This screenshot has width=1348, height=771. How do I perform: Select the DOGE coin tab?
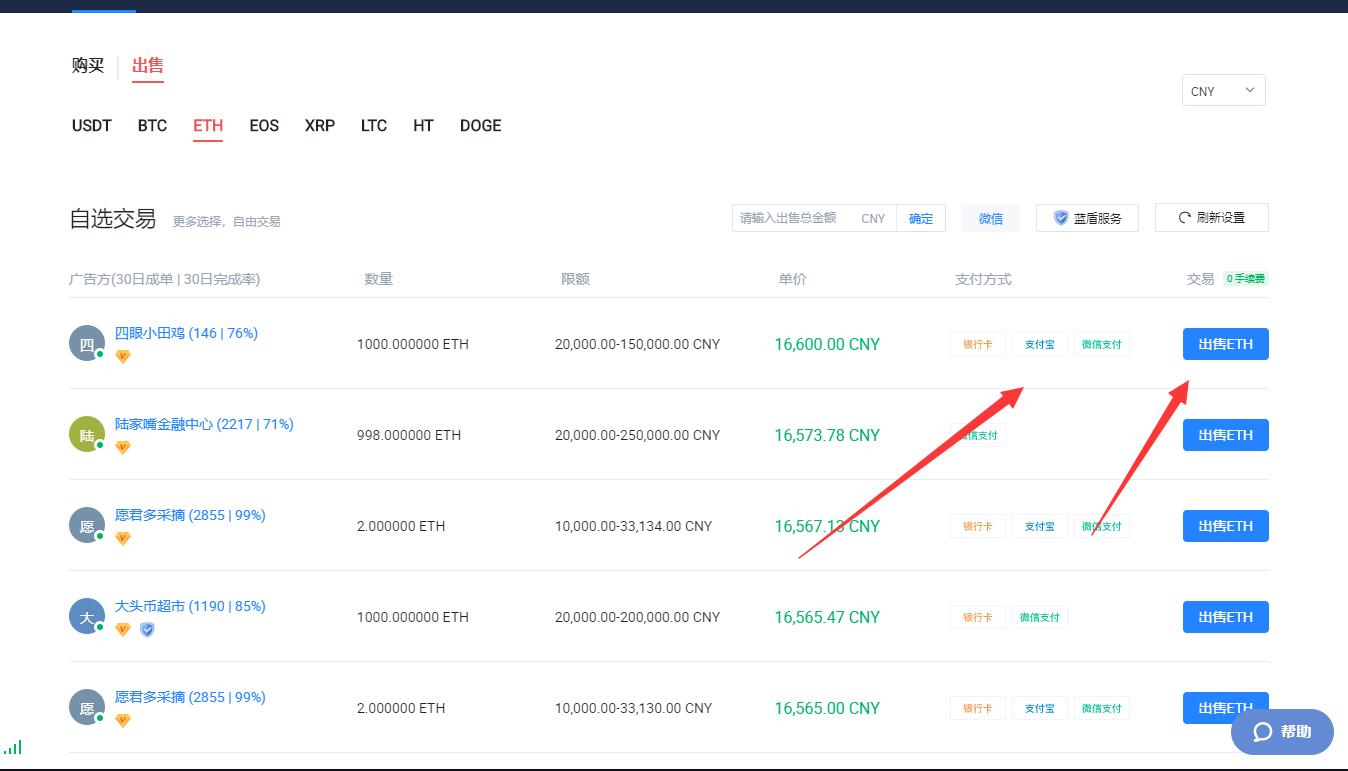(480, 126)
